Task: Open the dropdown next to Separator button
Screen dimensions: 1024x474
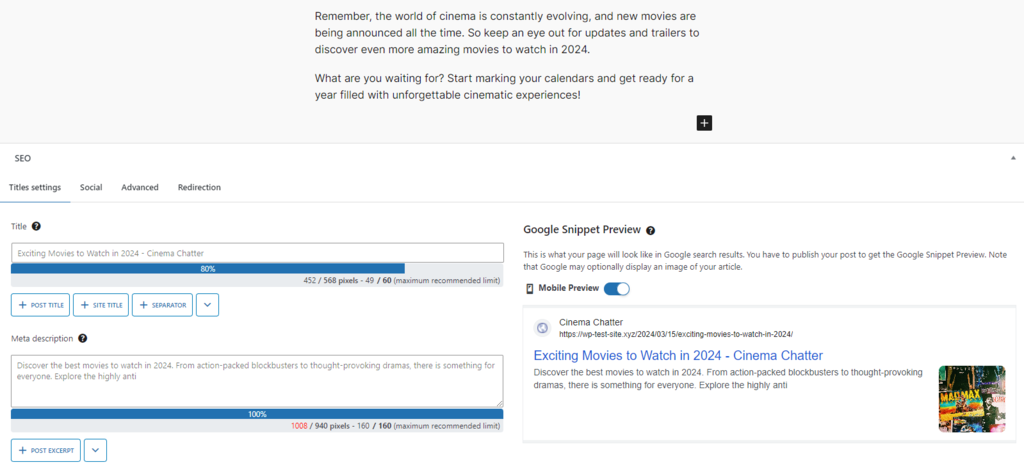Action: click(207, 305)
